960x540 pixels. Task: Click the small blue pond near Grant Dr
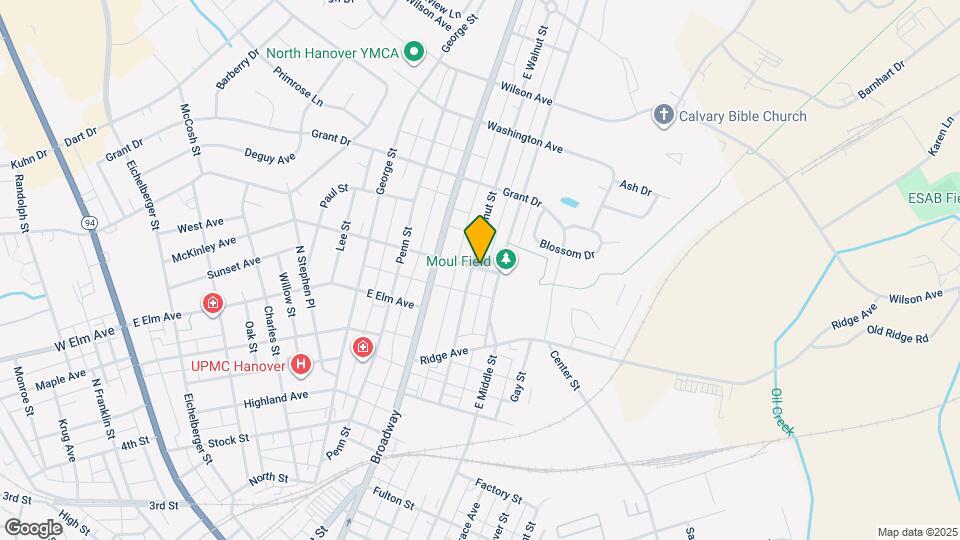[x=570, y=202]
